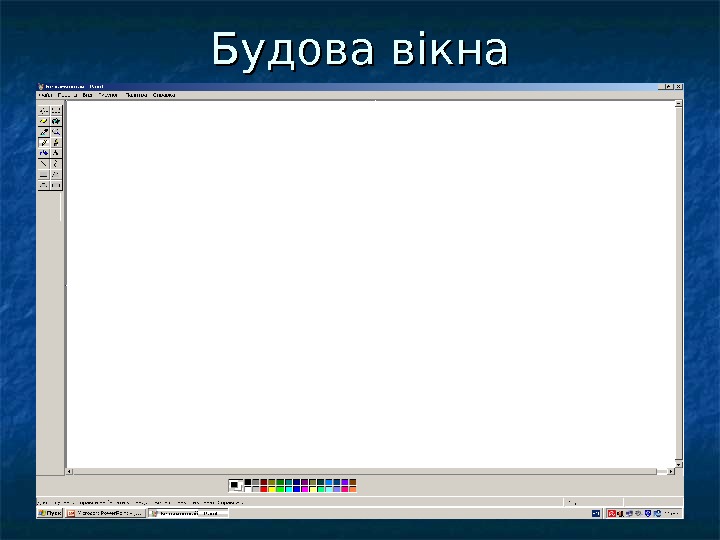The height and width of the screenshot is (540, 720).
Task: Choose the Pencil tool
Action: pyautogui.click(x=44, y=142)
